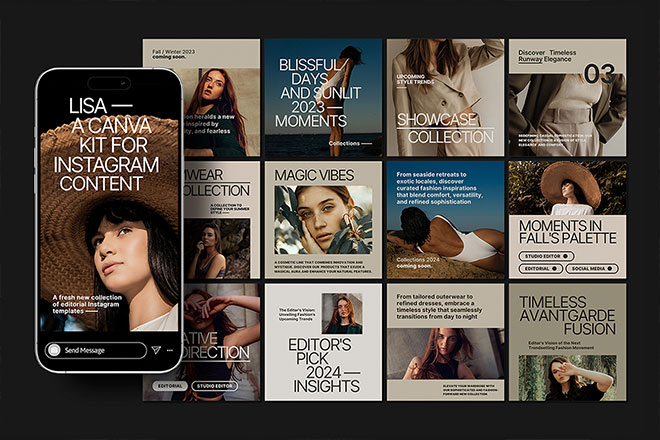Click the 'LISA — A CANVA KIT' phone headline
The image size is (660, 440).
(106, 144)
